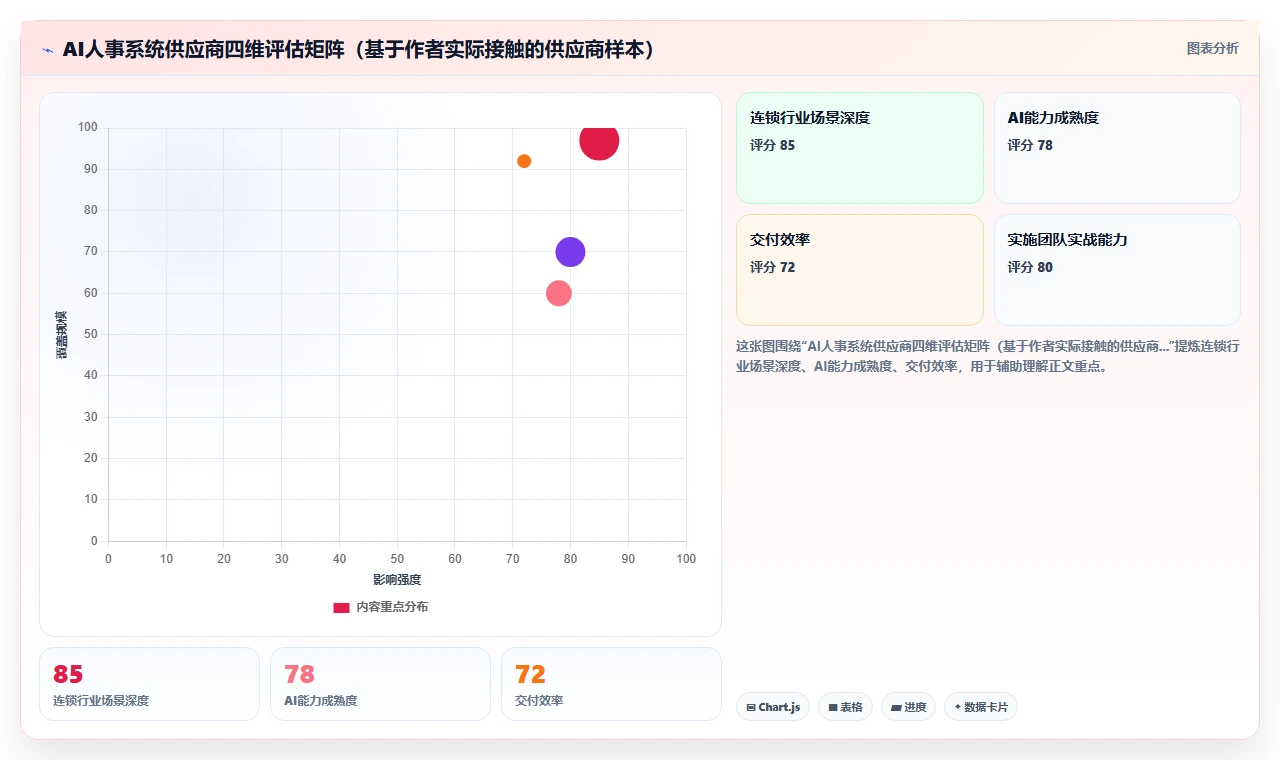Viewport: 1280px width, 760px height.
Task: Click the 表格 tag chip
Action: (845, 707)
